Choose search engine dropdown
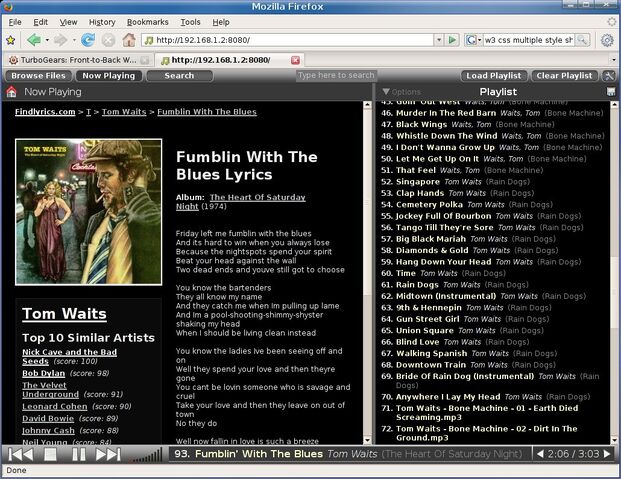 tap(474, 40)
